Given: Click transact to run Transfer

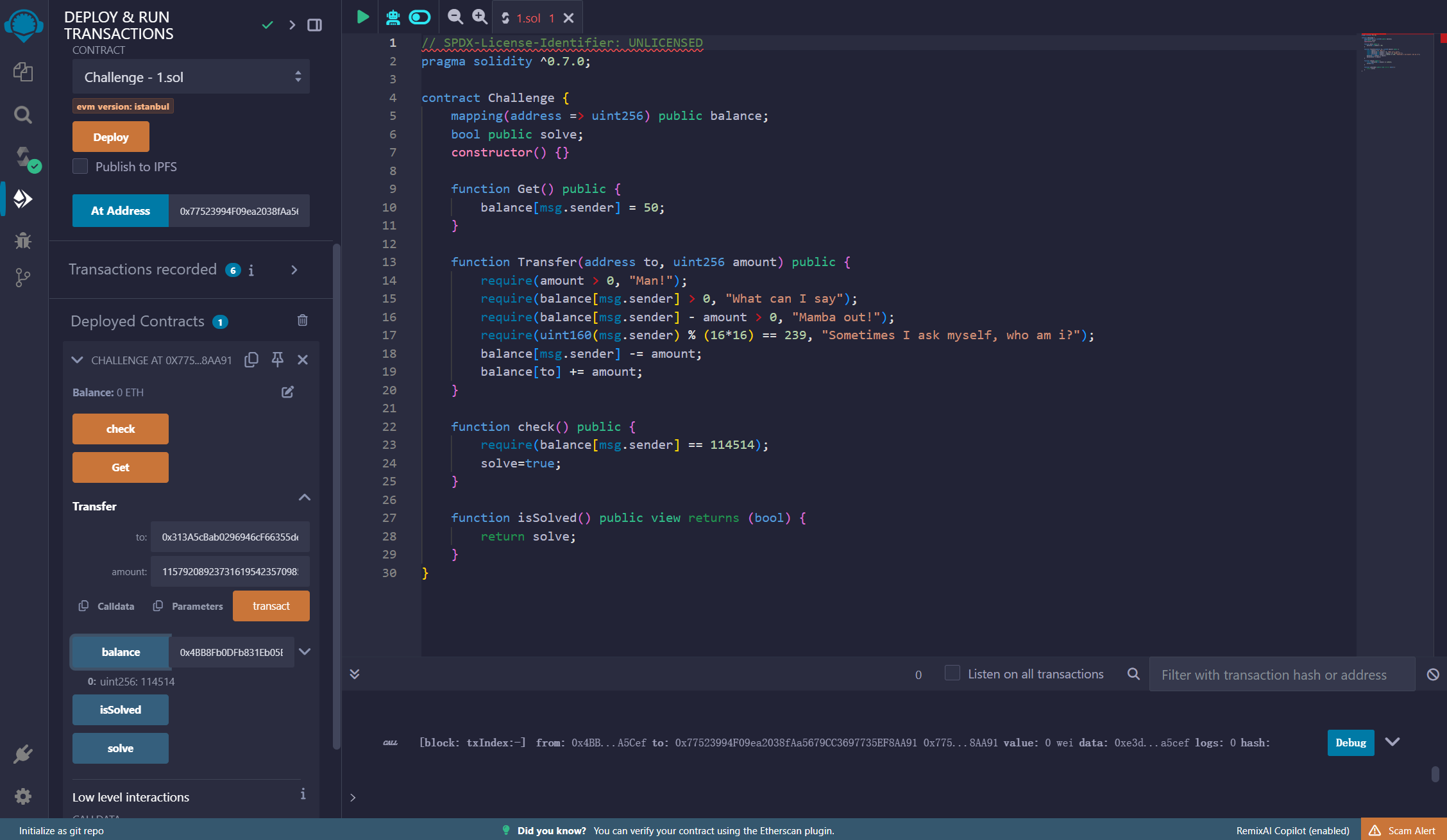Looking at the screenshot, I should click(x=271, y=606).
